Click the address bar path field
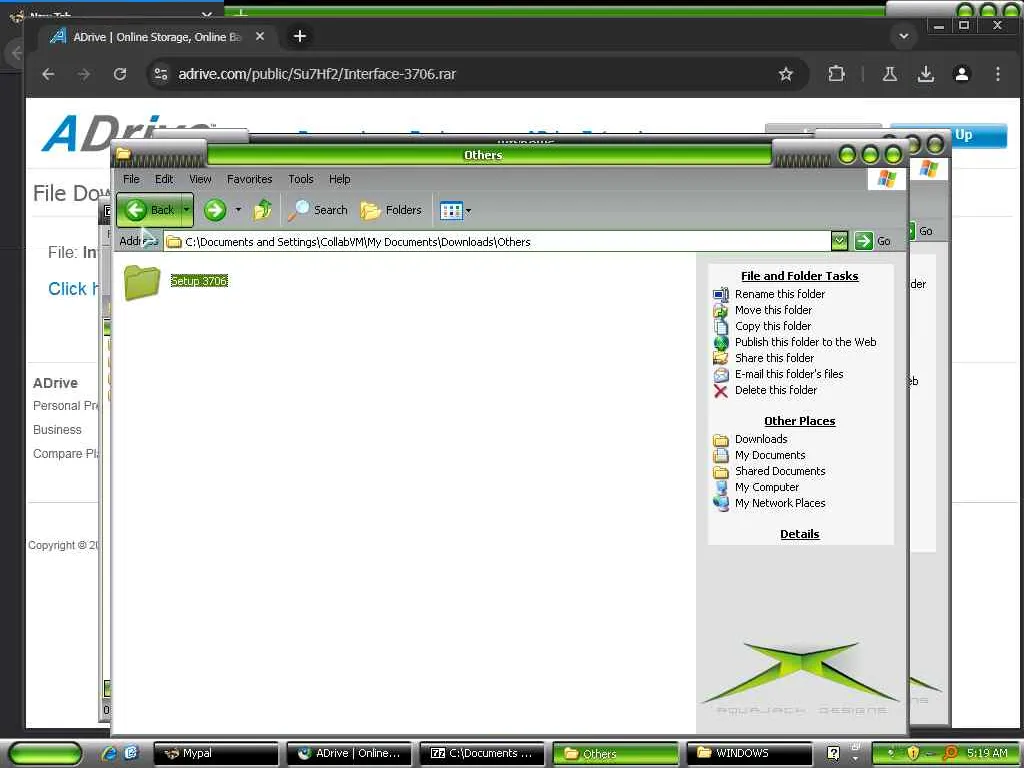This screenshot has width=1024, height=768. coord(496,242)
